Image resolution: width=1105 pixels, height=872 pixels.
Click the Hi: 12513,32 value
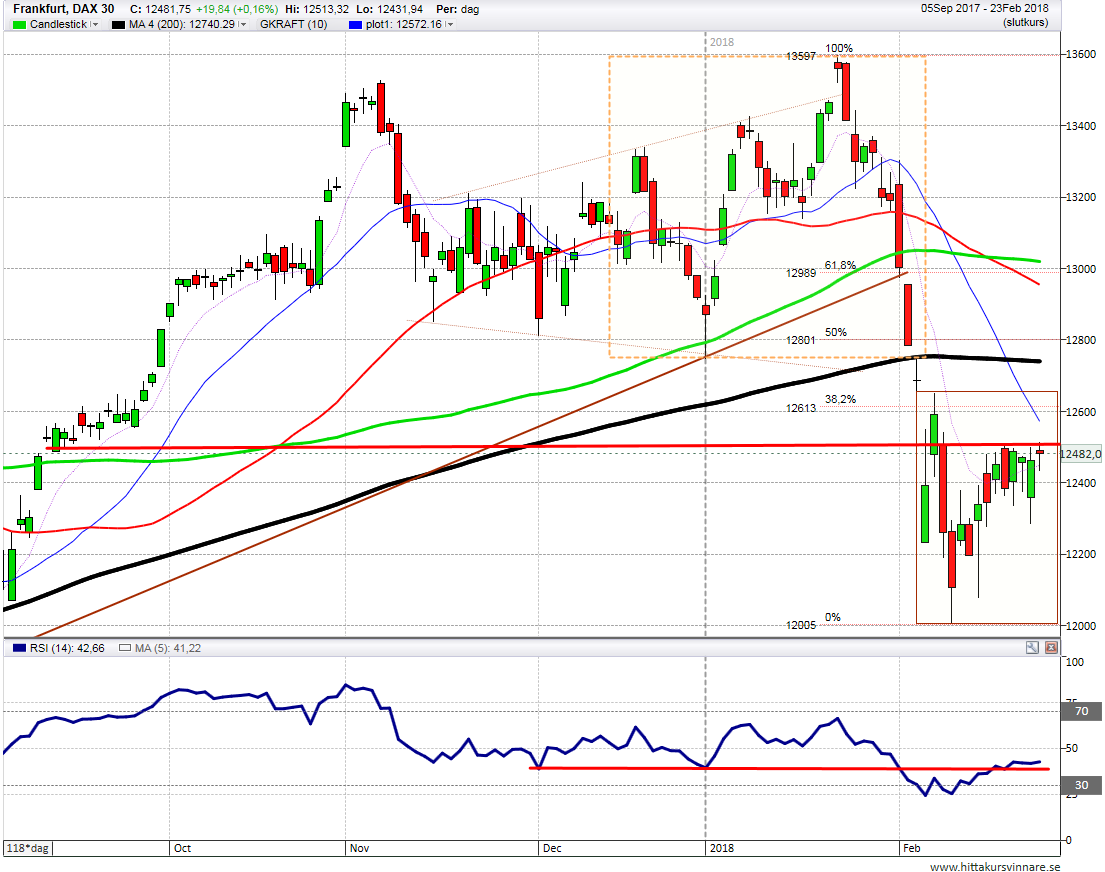pos(316,9)
